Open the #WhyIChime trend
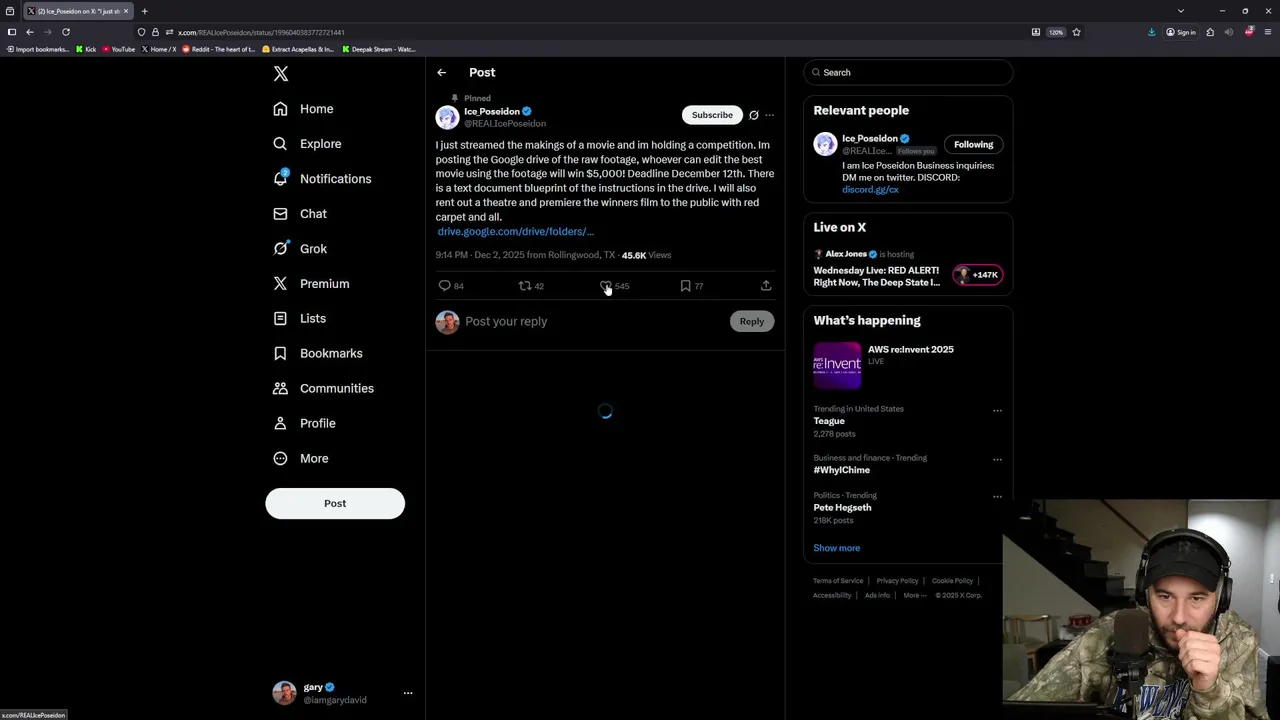This screenshot has height=720, width=1280. (842, 470)
